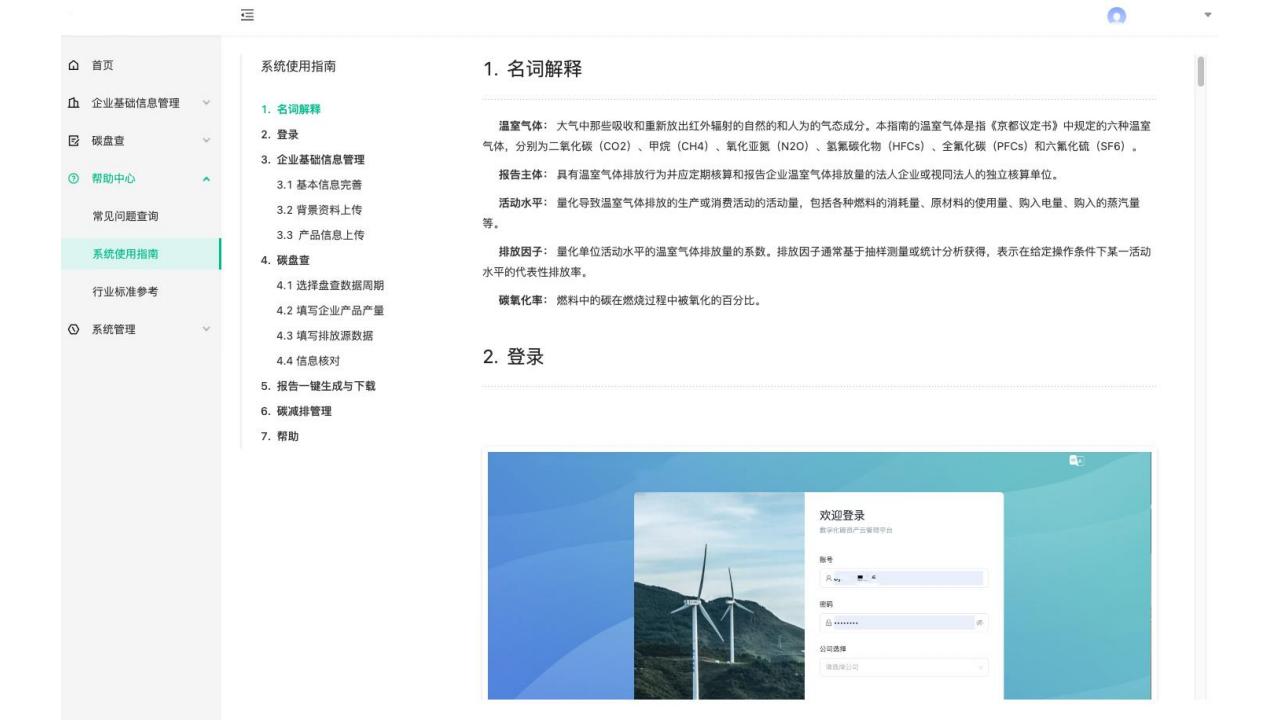Click the 帮助中心 question-mark icon
Image resolution: width=1280 pixels, height=720 pixels.
(74, 179)
